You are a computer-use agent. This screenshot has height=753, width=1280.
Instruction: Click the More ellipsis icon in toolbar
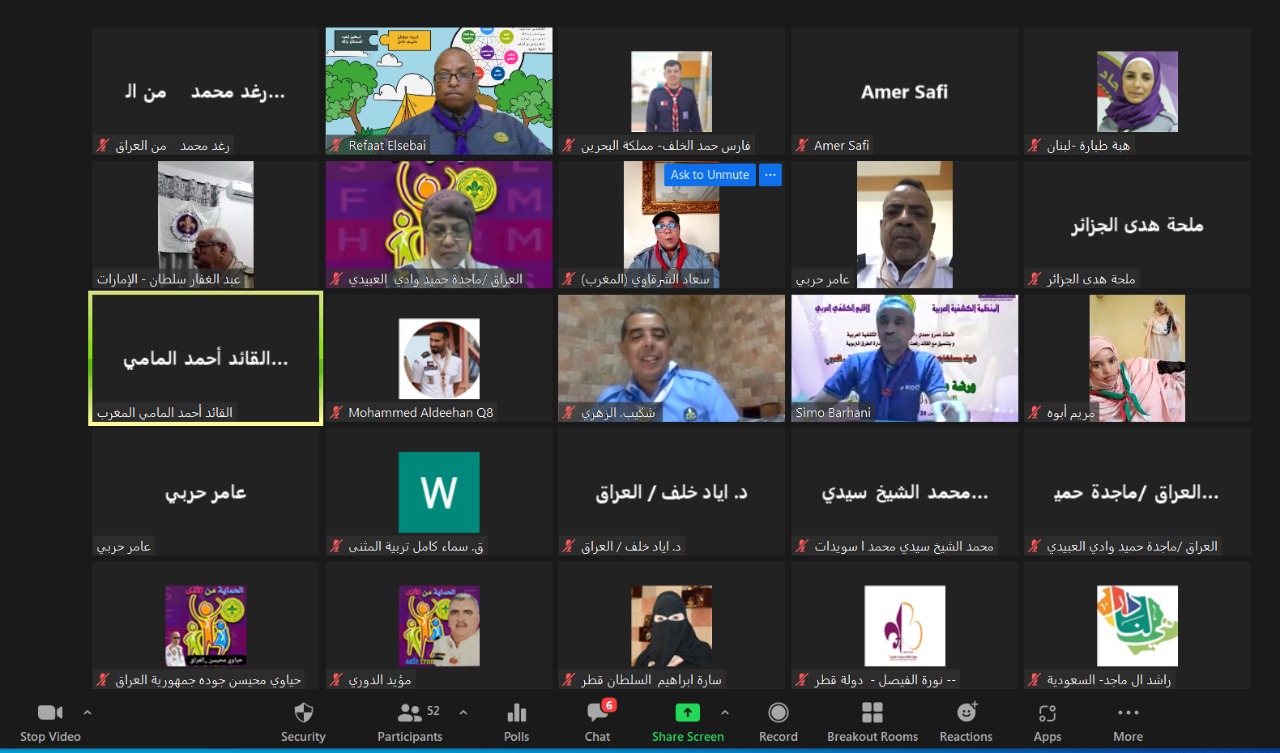pyautogui.click(x=1127, y=712)
